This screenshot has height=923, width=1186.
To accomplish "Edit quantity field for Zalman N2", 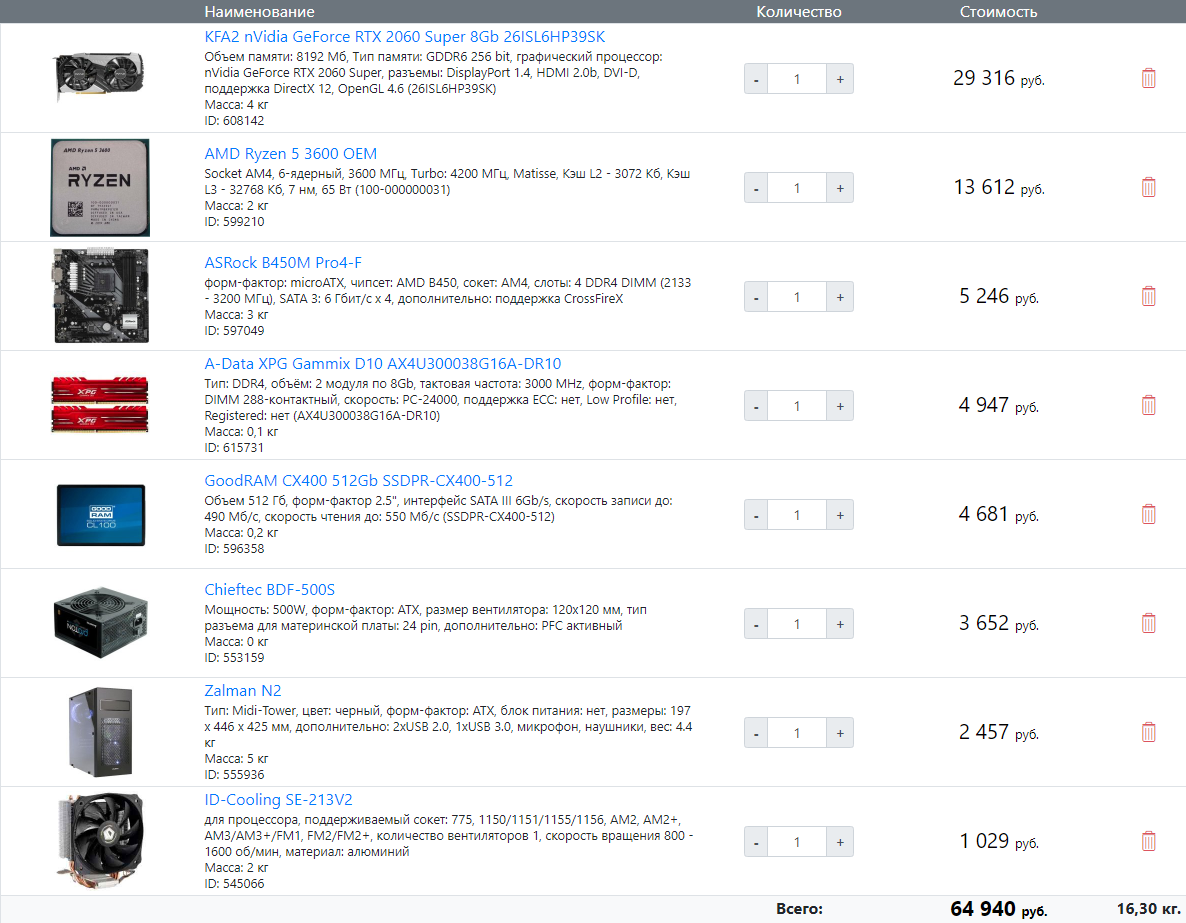I will [x=796, y=732].
